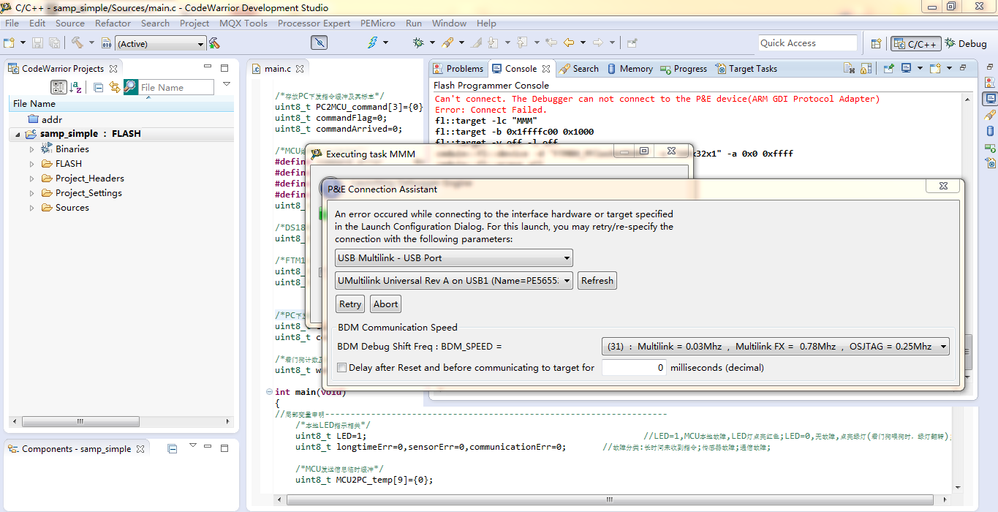The height and width of the screenshot is (512, 998).
Task: Click the Display Selected Console monitor icon
Action: pyautogui.click(x=906, y=68)
